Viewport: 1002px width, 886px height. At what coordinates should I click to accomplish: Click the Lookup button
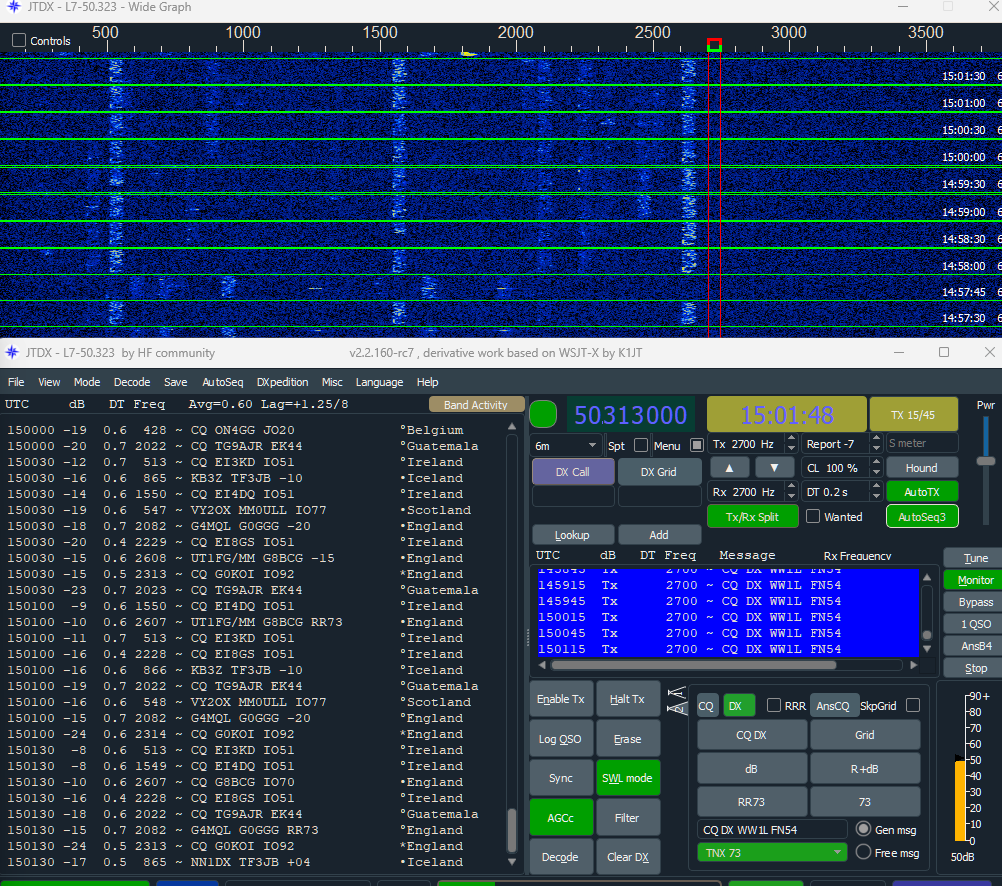[x=572, y=534]
